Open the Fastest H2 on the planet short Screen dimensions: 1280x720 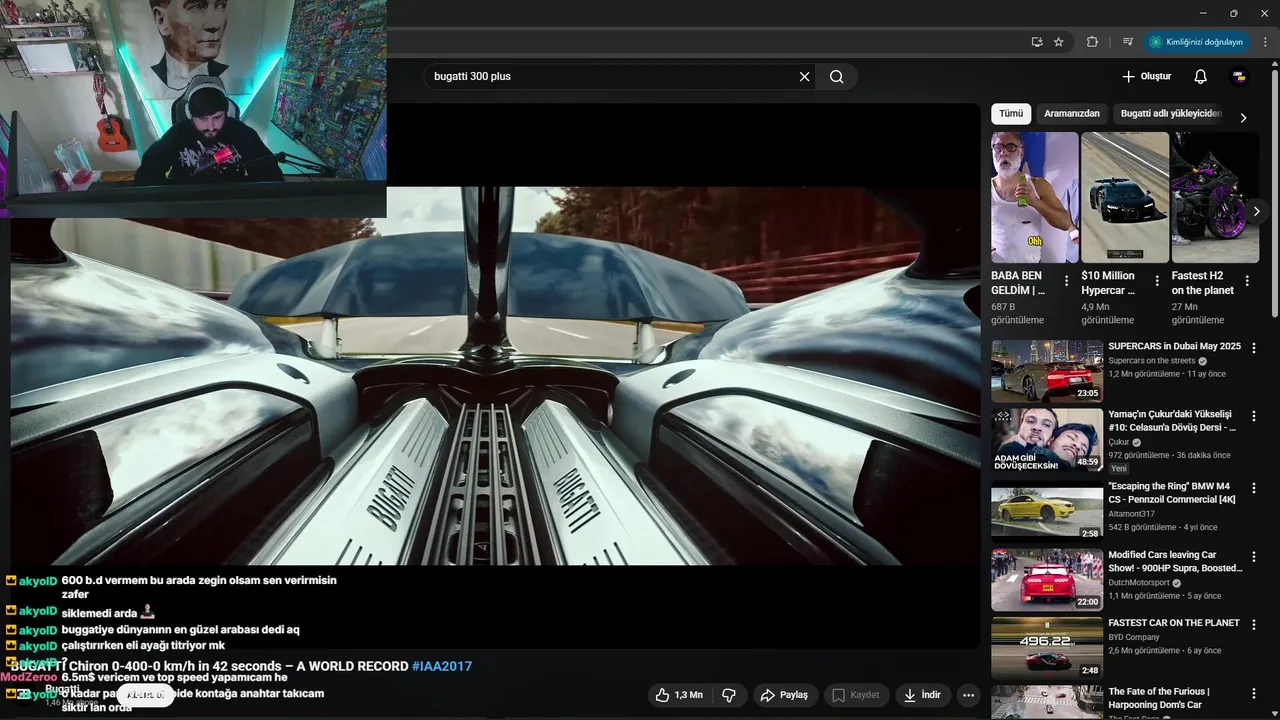pos(1215,197)
